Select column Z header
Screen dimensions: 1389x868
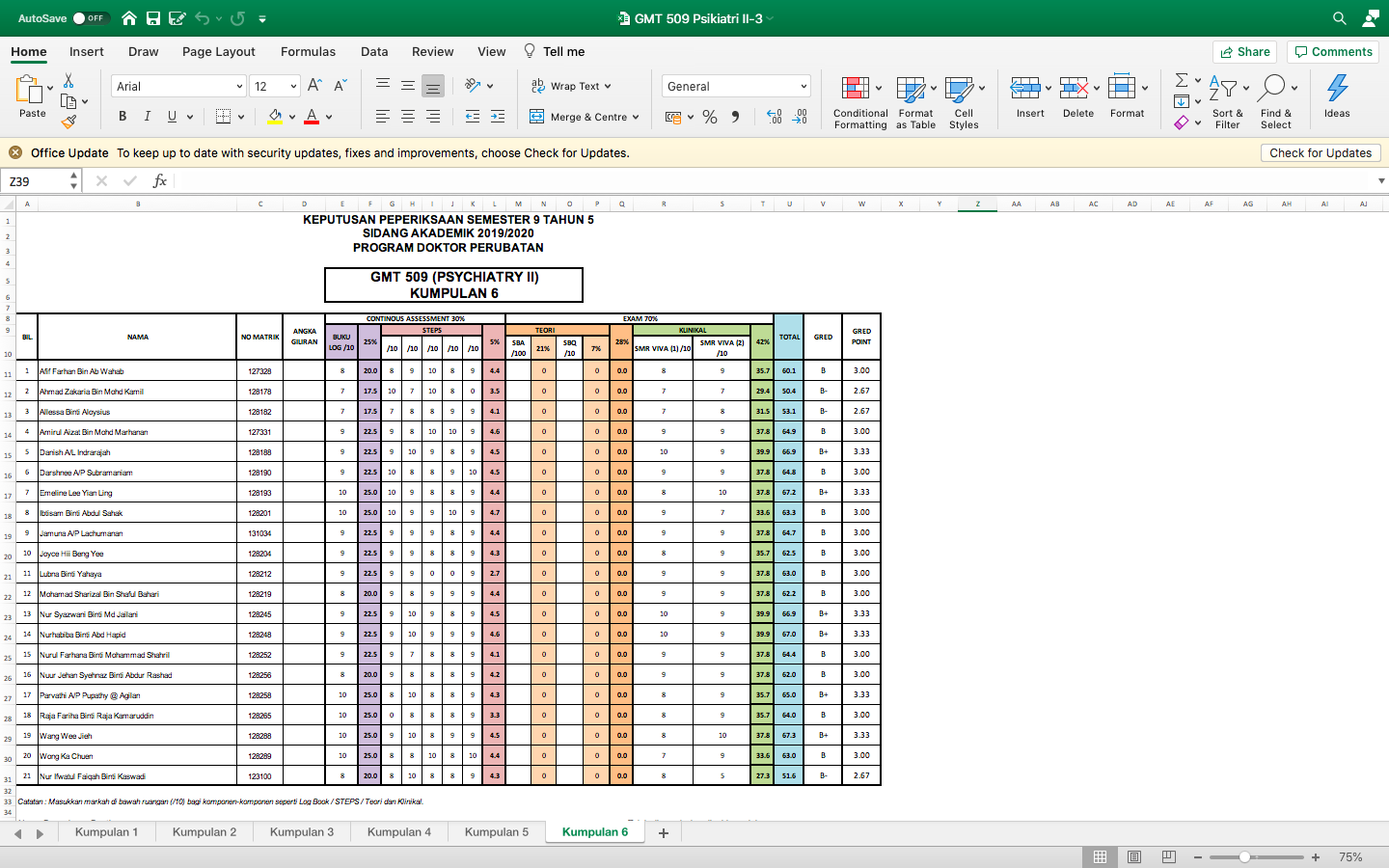pos(977,203)
